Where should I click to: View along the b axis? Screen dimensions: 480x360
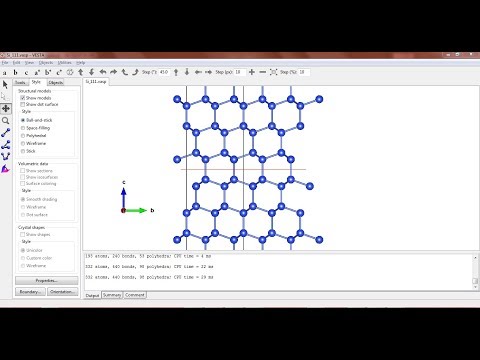[15, 72]
